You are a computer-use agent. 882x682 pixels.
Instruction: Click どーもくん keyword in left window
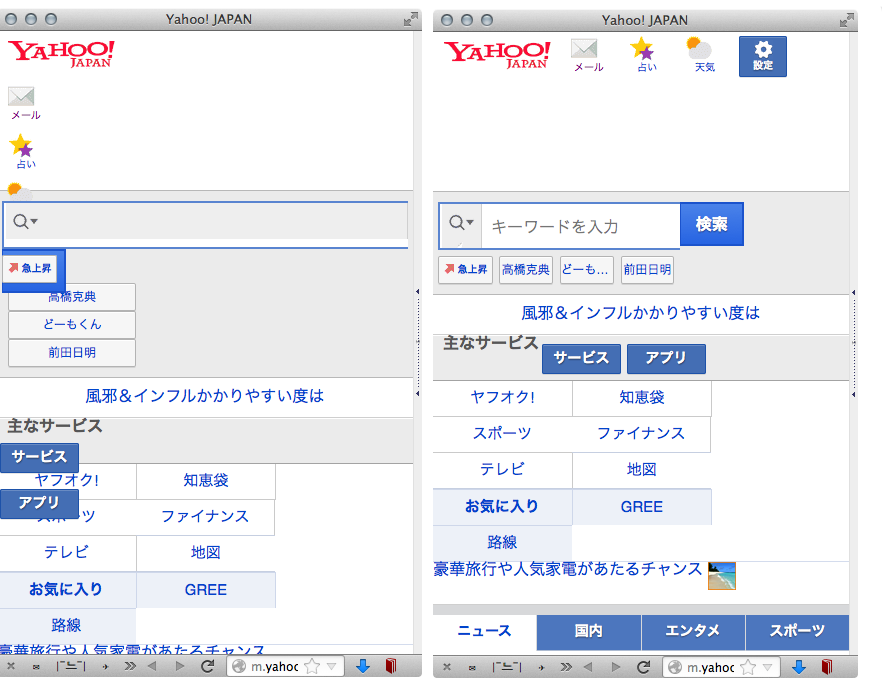click(x=72, y=325)
